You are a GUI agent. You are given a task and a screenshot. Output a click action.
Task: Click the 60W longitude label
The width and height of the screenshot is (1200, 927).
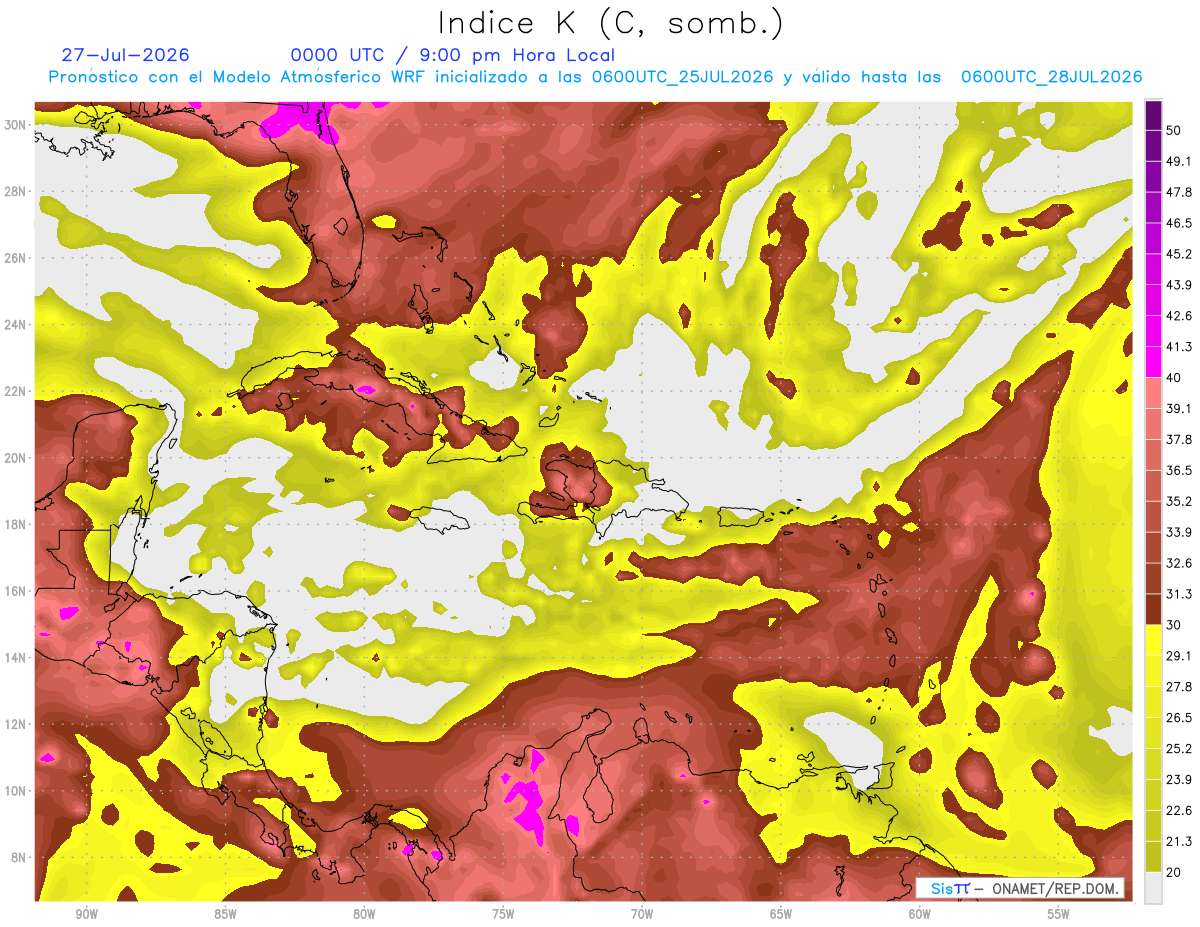coord(920,914)
